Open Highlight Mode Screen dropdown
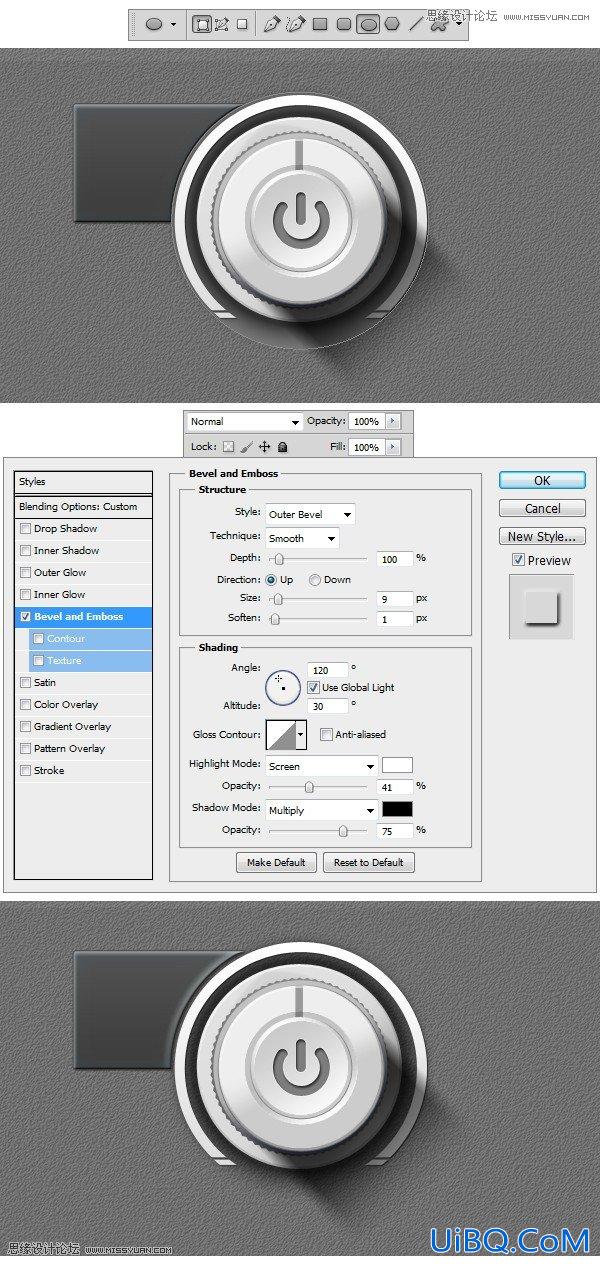The image size is (600, 1265). point(321,766)
